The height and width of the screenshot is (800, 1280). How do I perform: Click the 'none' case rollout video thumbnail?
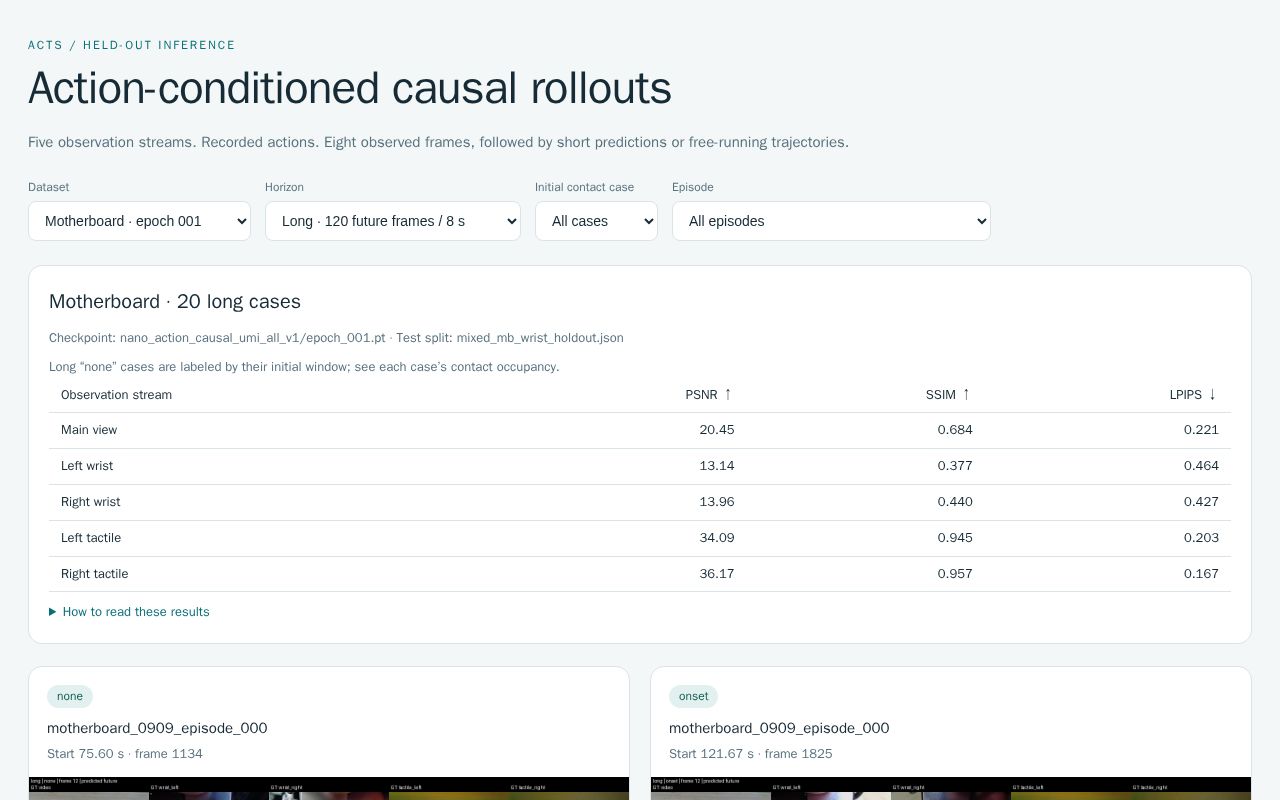(x=329, y=788)
